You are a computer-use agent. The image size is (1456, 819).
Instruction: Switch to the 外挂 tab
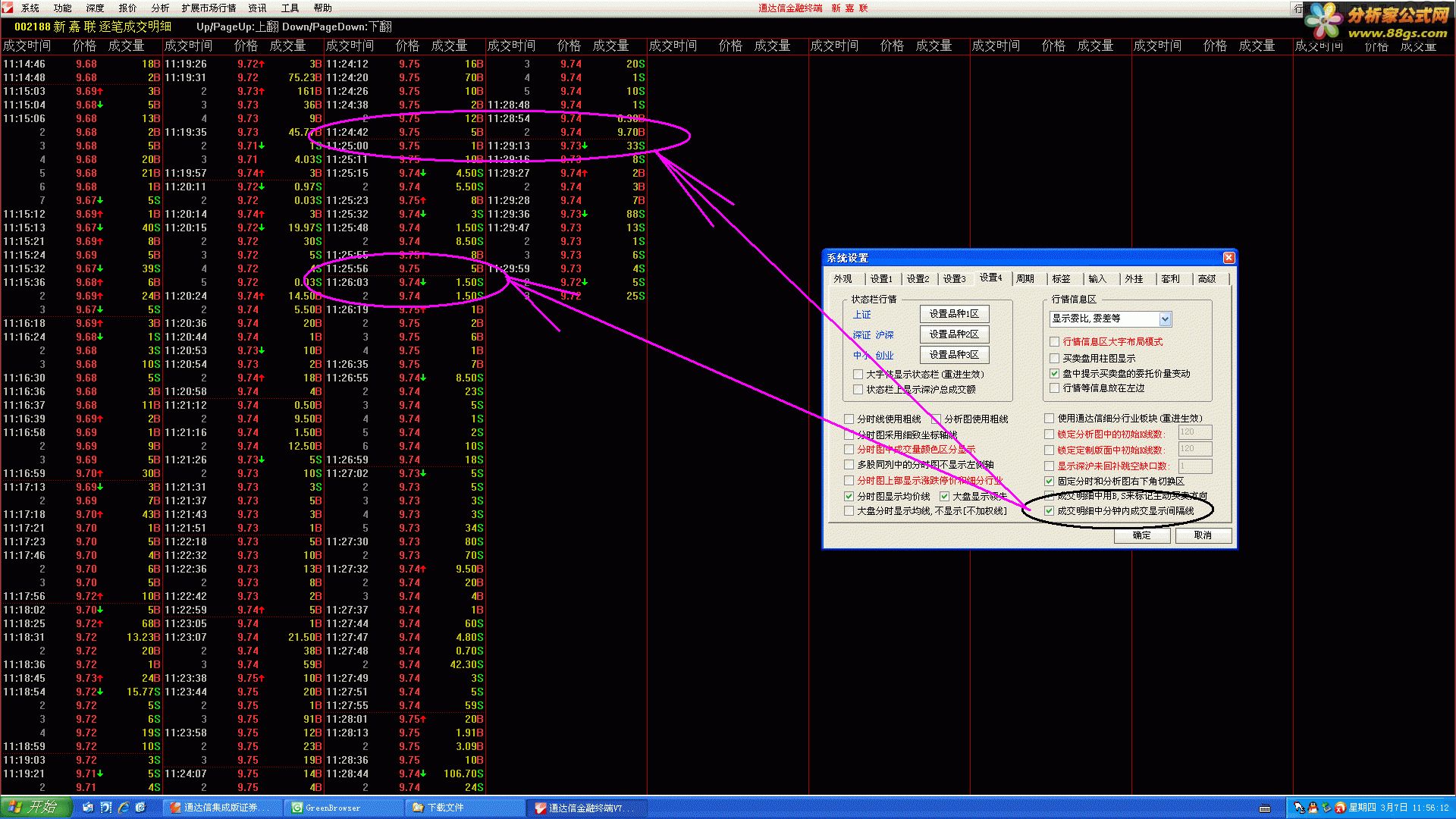(x=1134, y=279)
